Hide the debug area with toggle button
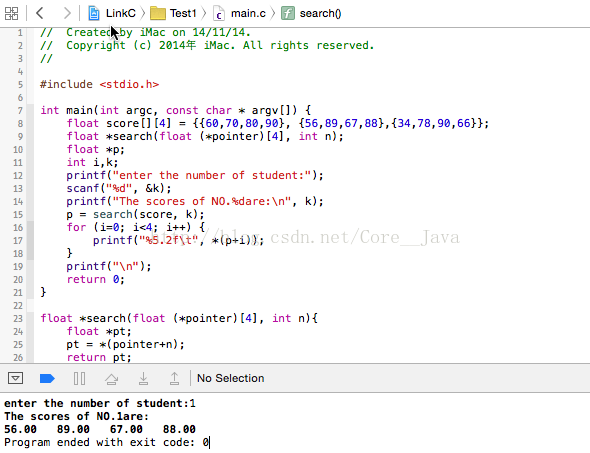 (x=15, y=378)
